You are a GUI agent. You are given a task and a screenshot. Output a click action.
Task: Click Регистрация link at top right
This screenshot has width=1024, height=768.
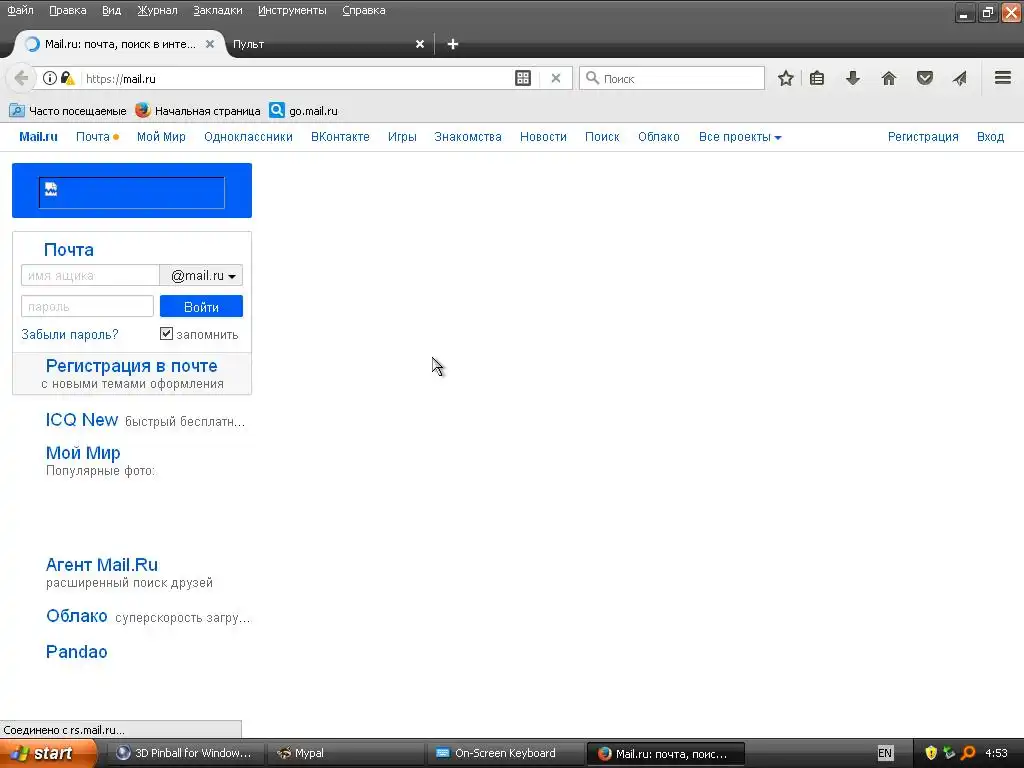923,137
